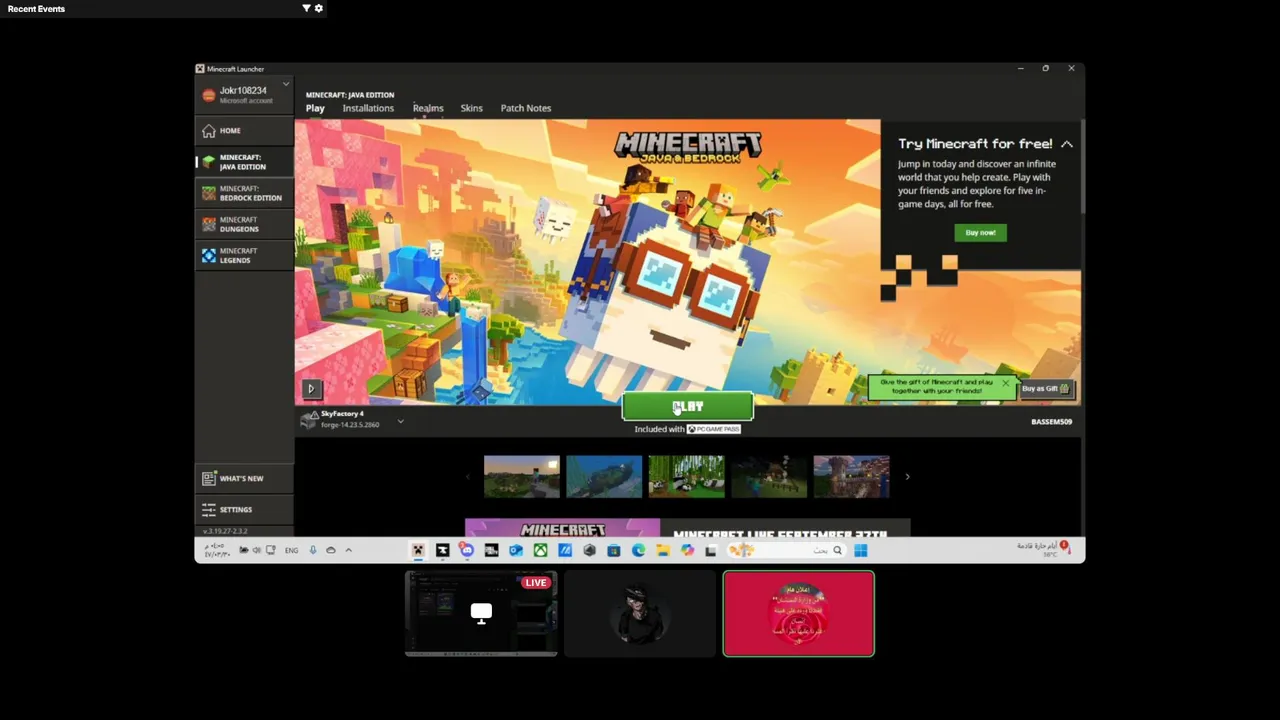Select the participant avatar thumbnail
The height and width of the screenshot is (720, 1280).
[x=640, y=613]
